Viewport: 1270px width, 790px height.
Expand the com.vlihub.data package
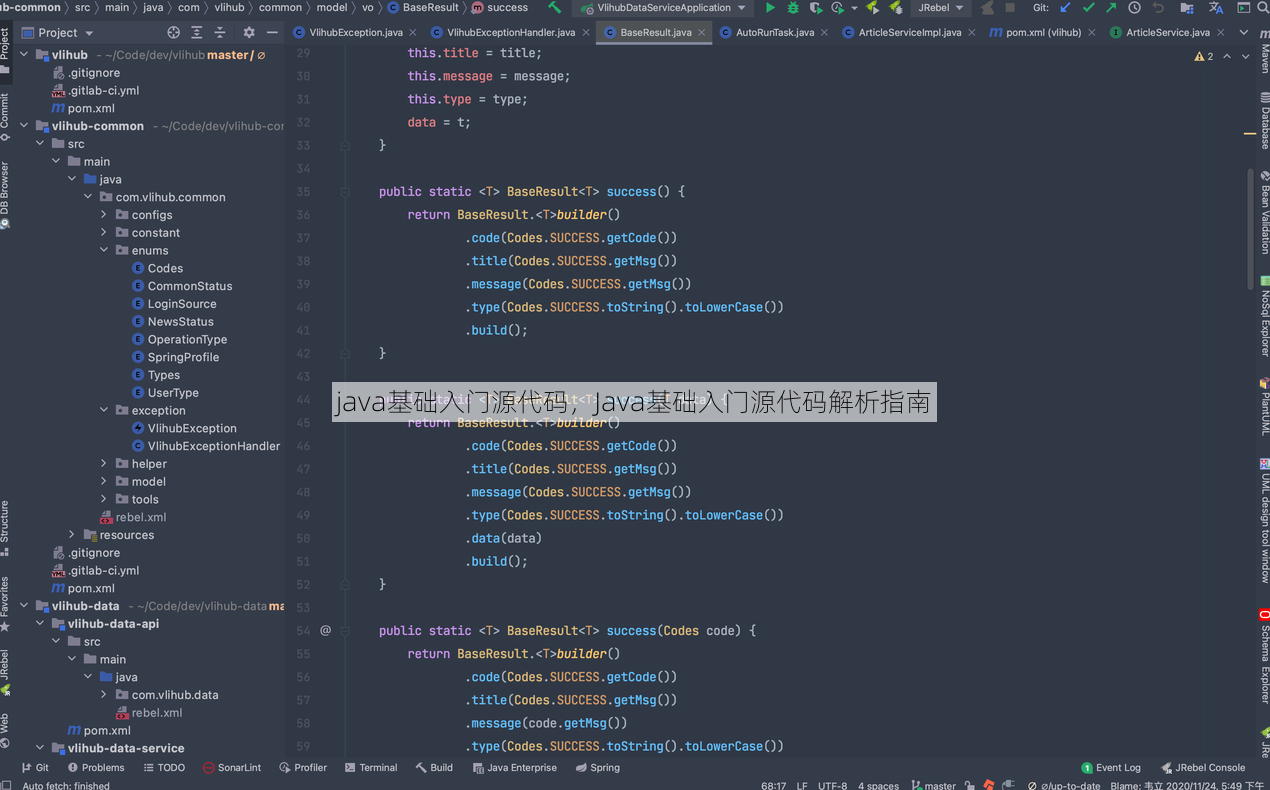(x=104, y=695)
